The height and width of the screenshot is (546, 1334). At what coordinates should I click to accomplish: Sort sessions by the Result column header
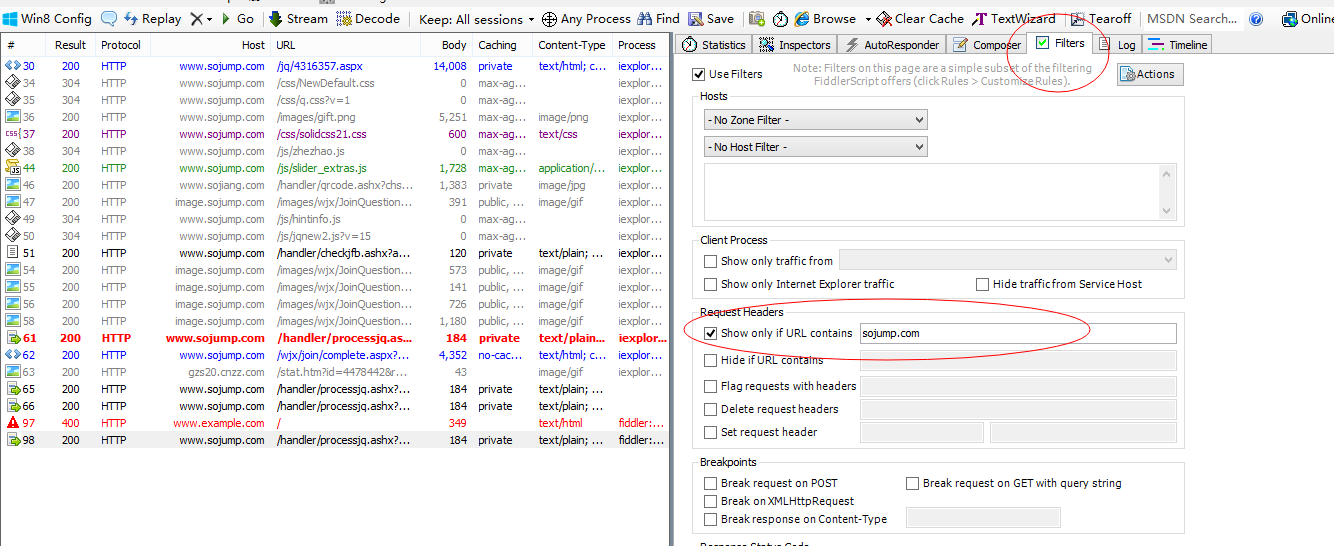(70, 45)
